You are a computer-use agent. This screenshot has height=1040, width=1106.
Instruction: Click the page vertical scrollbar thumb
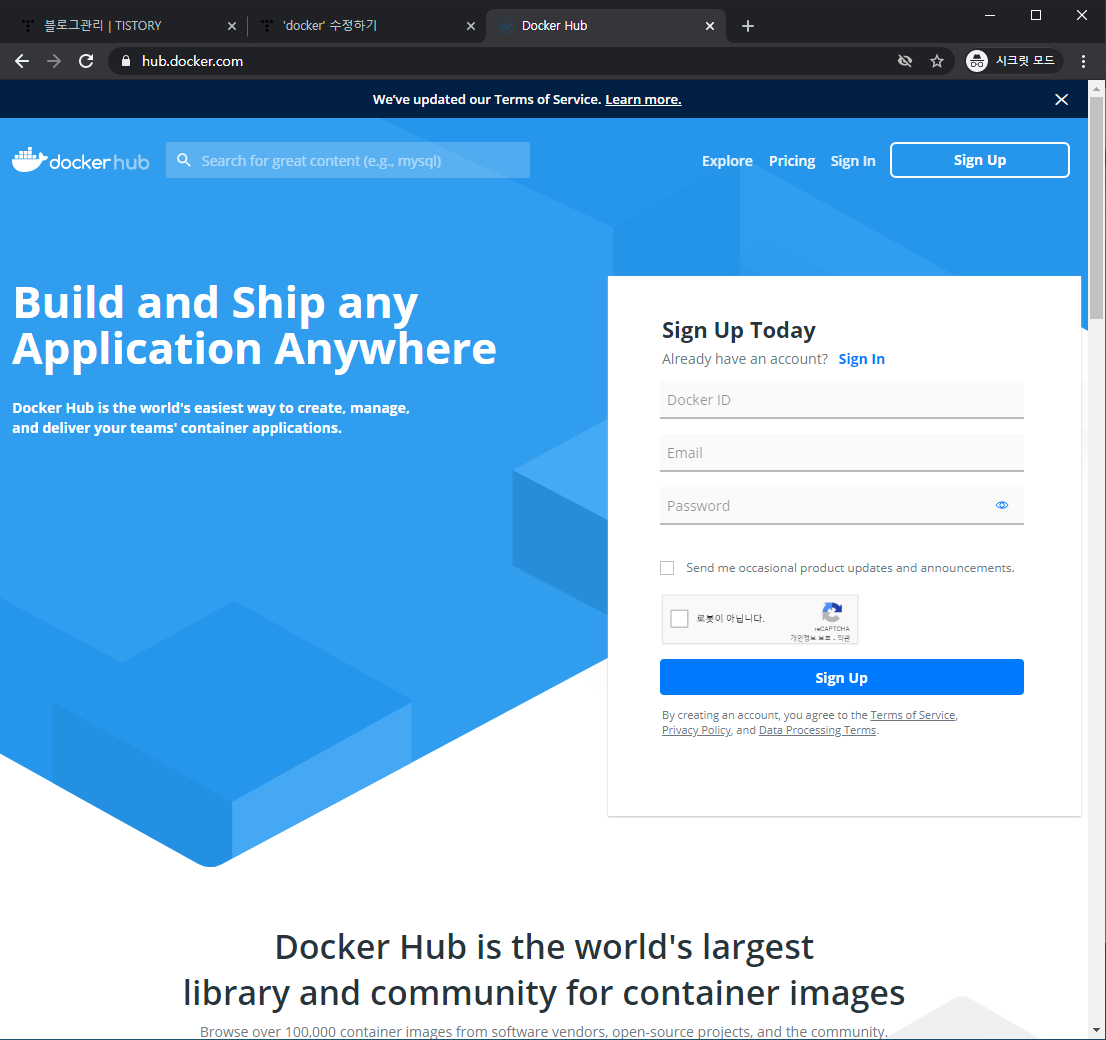click(1096, 208)
